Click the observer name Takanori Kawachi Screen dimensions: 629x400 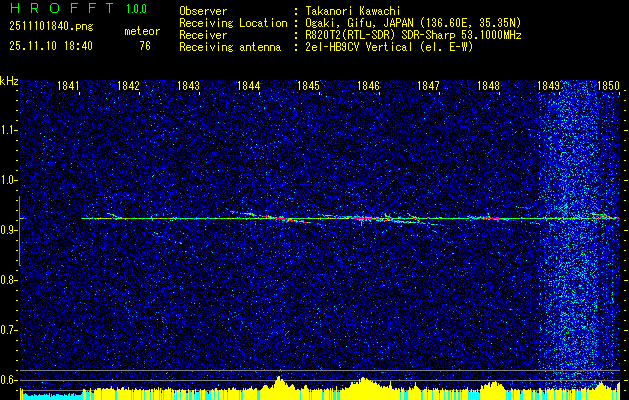pyautogui.click(x=352, y=11)
